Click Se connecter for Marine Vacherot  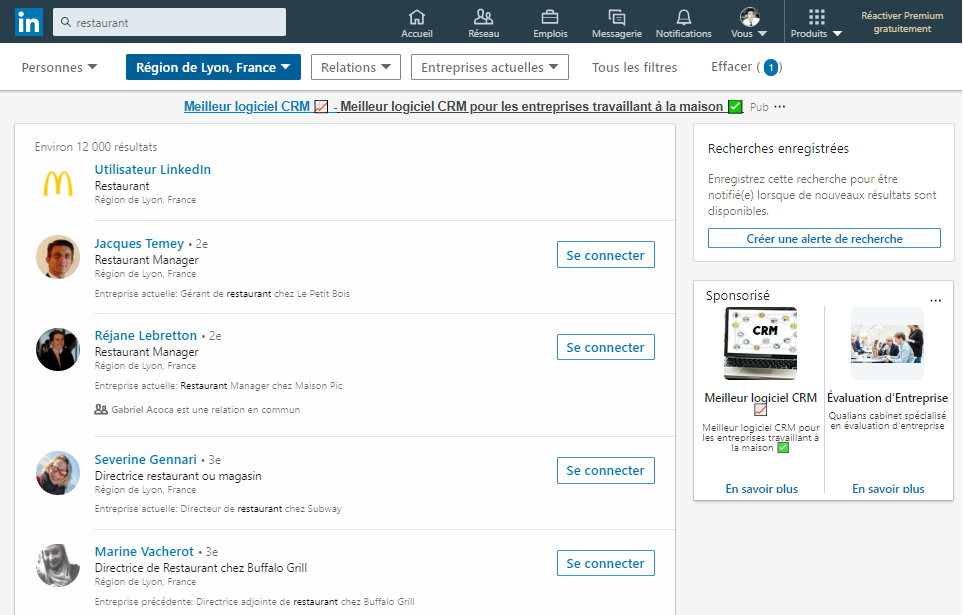[606, 563]
